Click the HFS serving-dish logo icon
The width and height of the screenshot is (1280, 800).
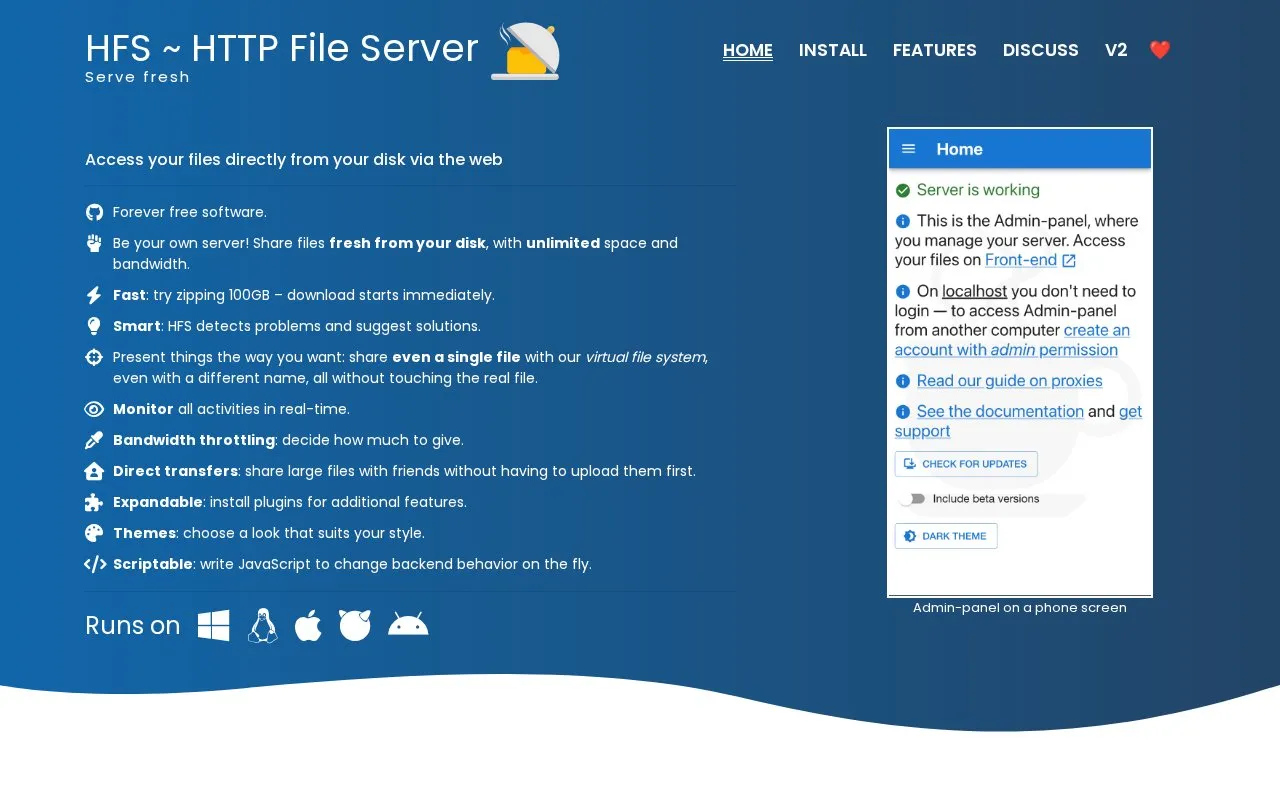coord(526,51)
